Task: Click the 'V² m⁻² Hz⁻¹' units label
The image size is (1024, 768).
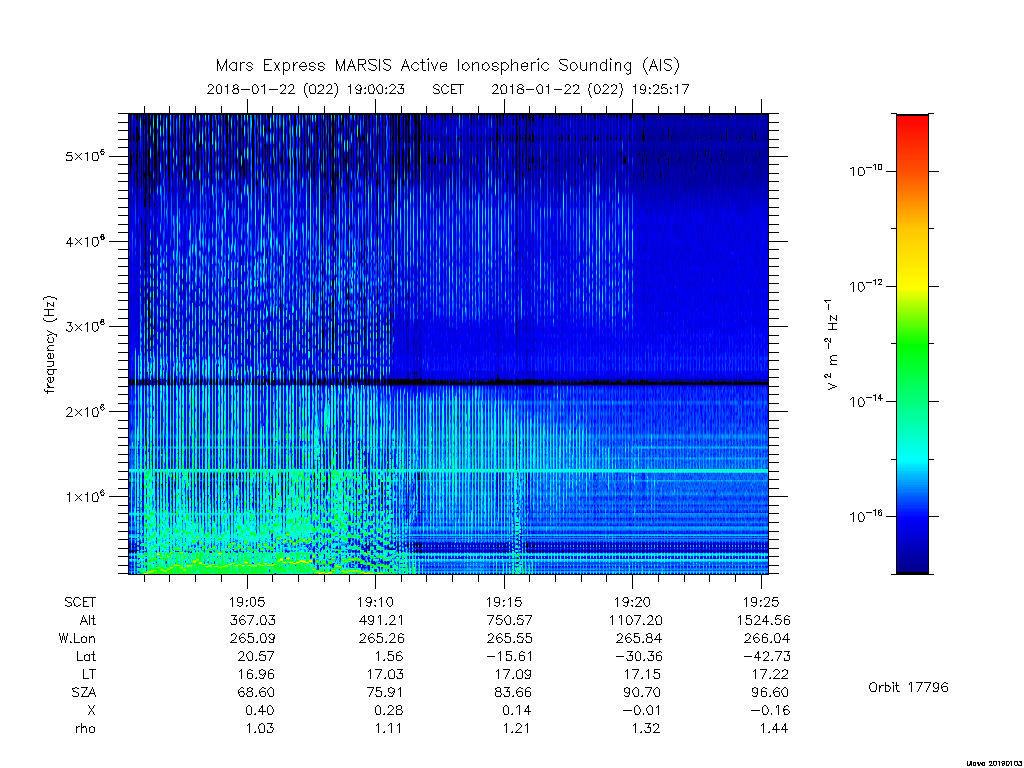Action: (x=831, y=345)
